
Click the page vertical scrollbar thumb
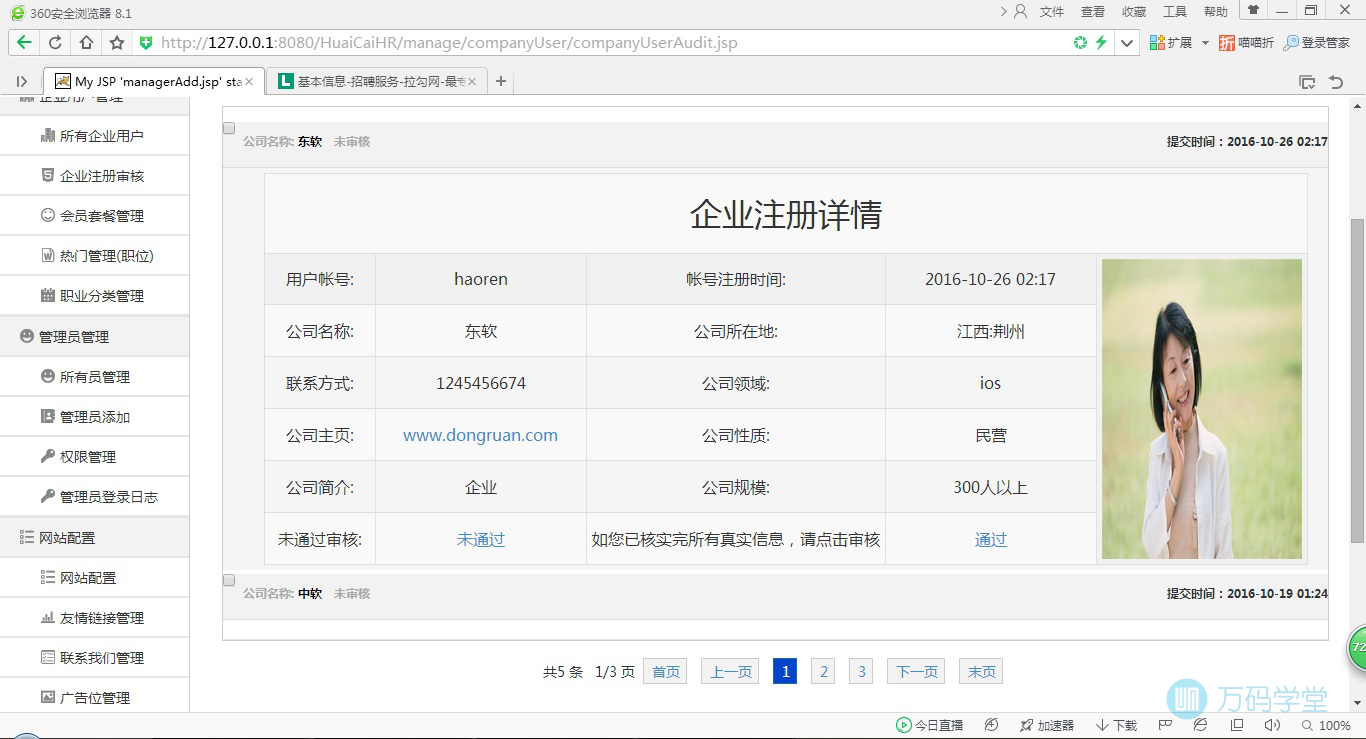tap(1358, 380)
